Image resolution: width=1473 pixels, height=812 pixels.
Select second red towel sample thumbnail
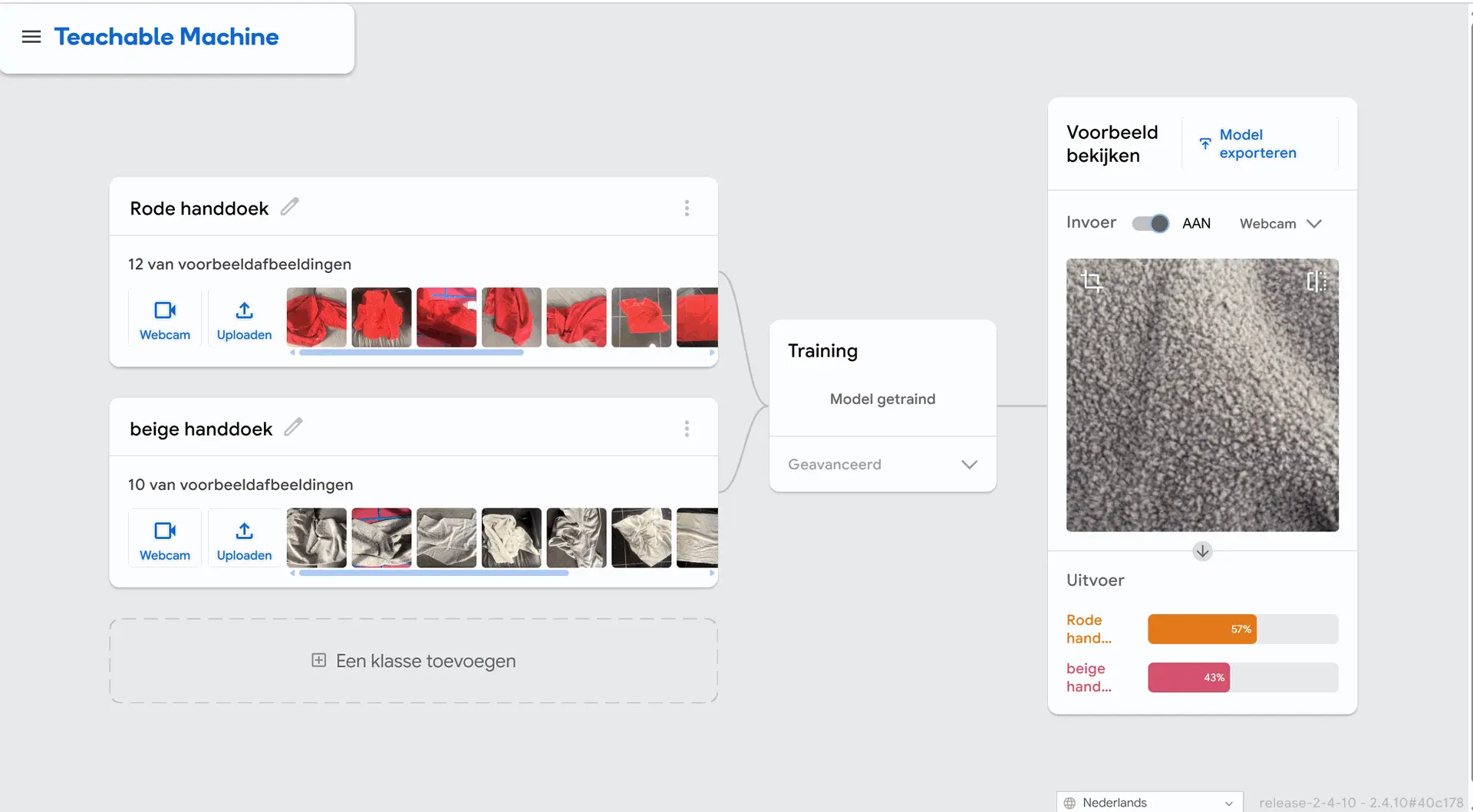click(x=381, y=317)
